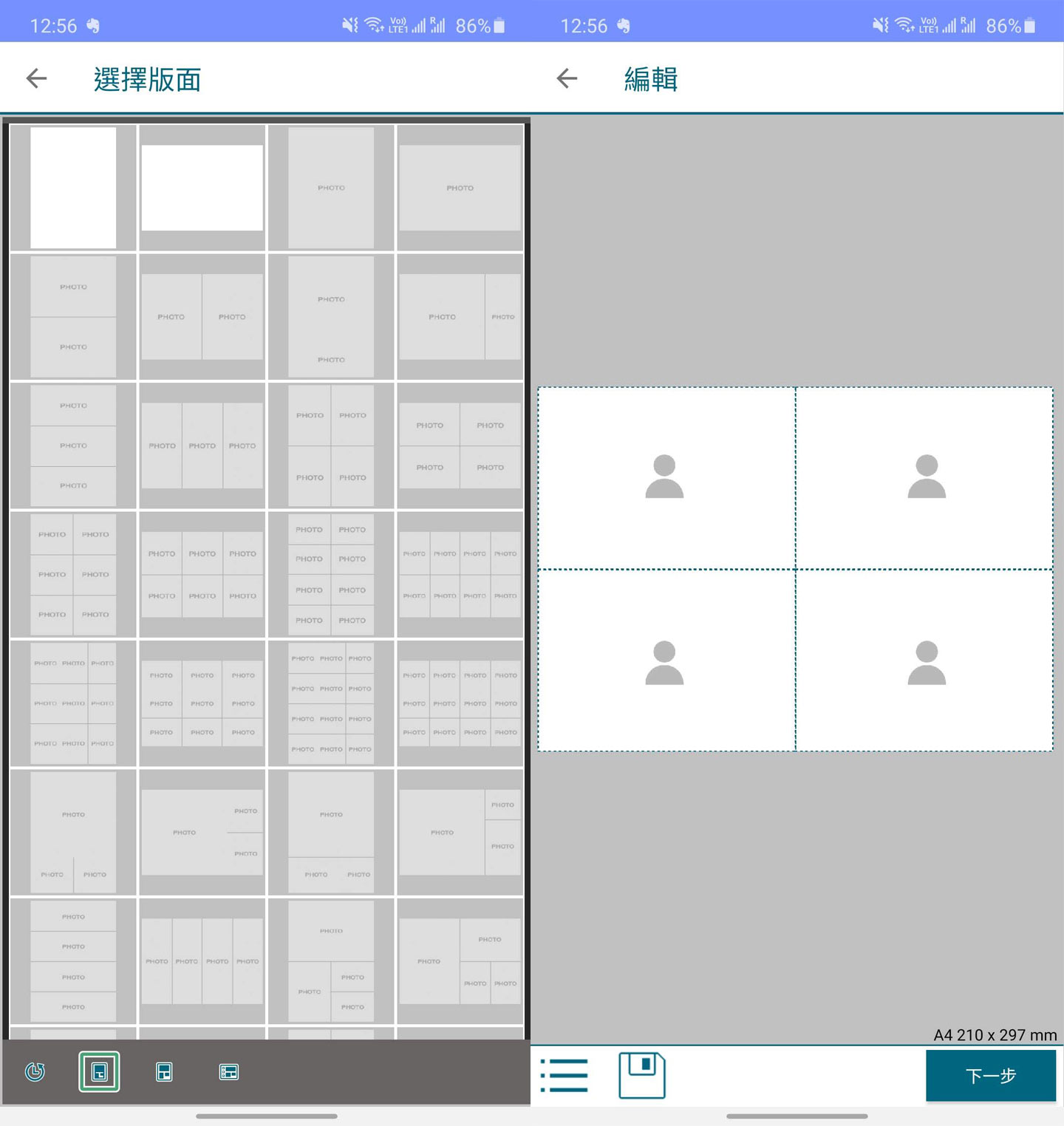Go back from the 編輯 screen

[x=567, y=78]
